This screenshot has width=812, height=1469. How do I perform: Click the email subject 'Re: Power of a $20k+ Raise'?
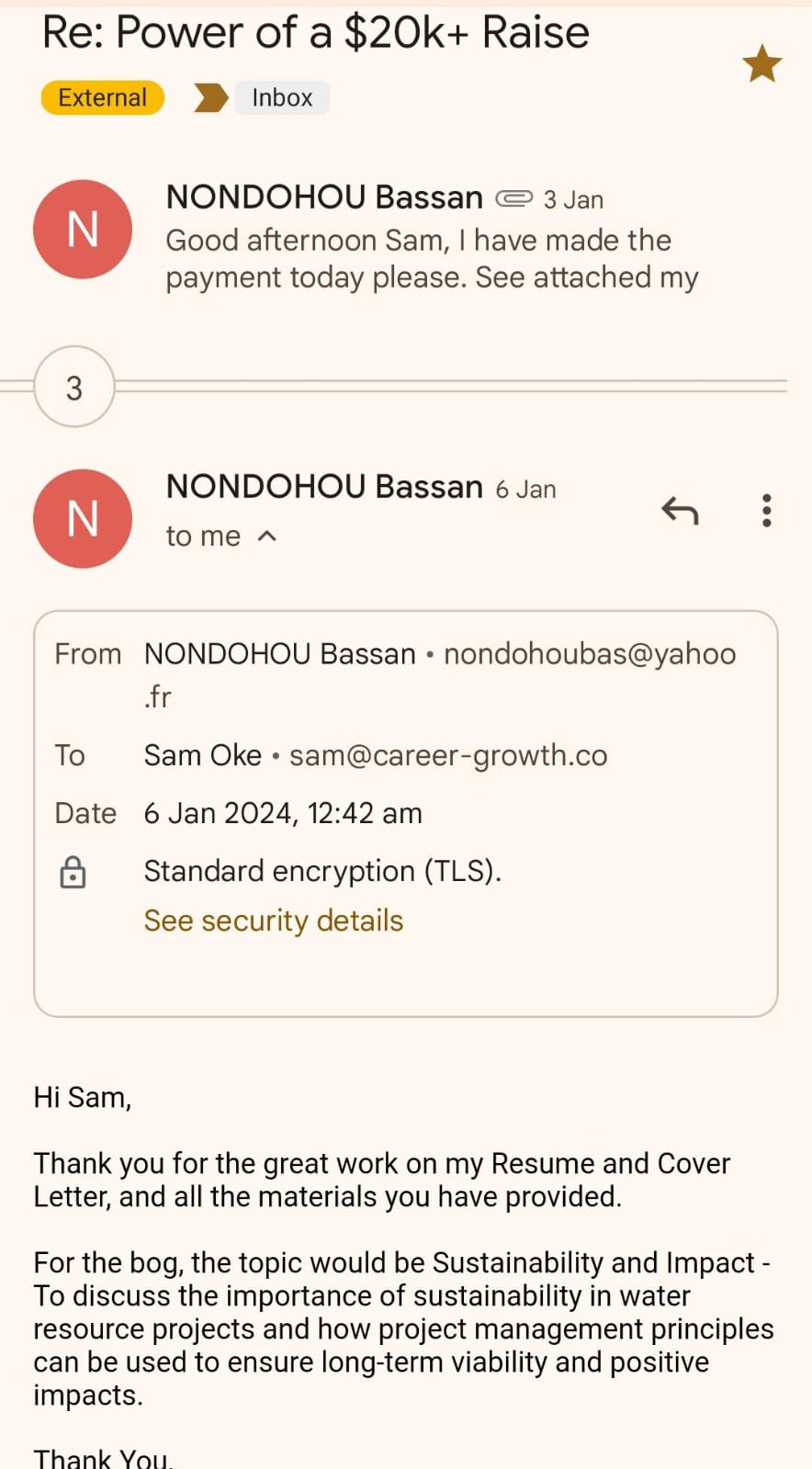[315, 33]
